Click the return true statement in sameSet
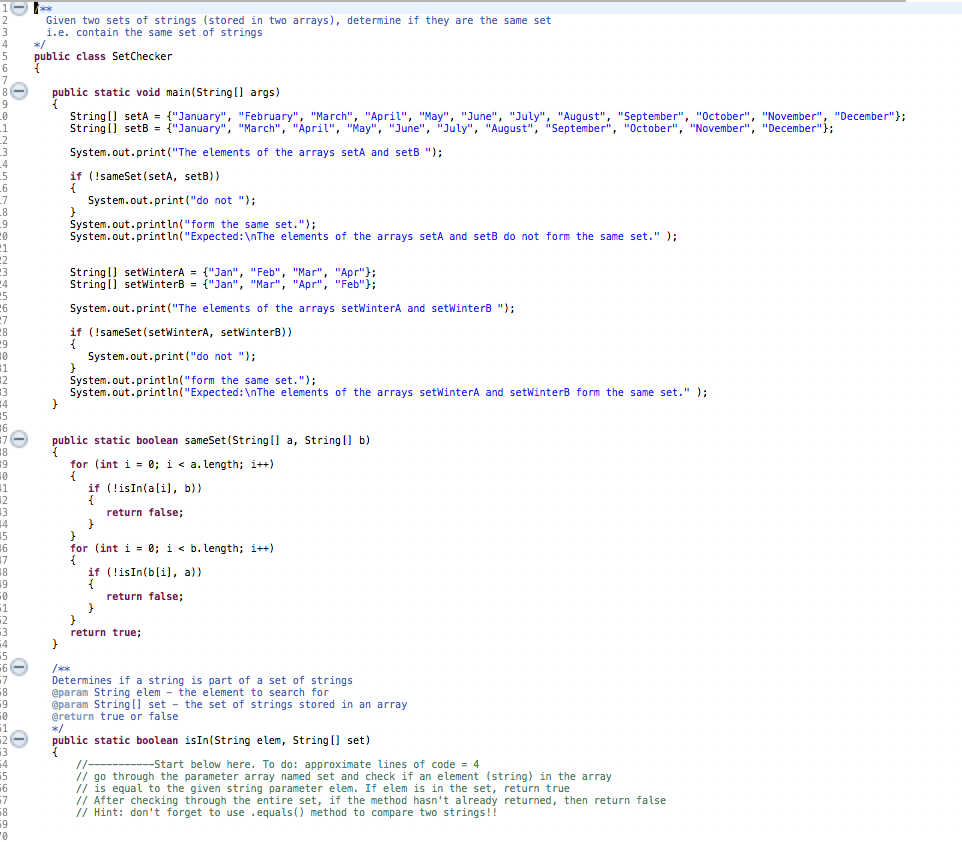 click(103, 632)
